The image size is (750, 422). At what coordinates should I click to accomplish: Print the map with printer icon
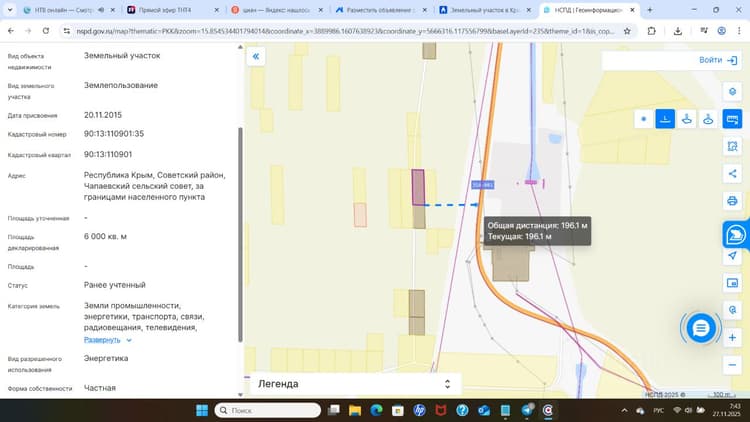732,201
